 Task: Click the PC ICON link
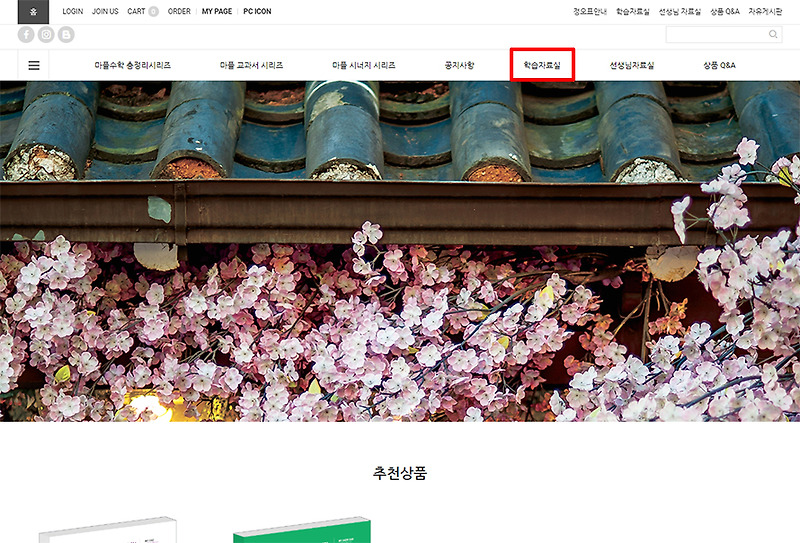point(257,11)
